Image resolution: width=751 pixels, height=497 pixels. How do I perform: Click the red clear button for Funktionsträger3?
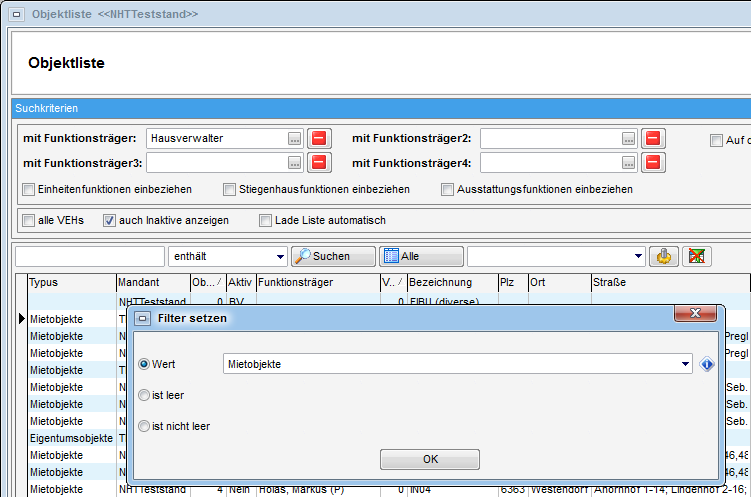(319, 162)
